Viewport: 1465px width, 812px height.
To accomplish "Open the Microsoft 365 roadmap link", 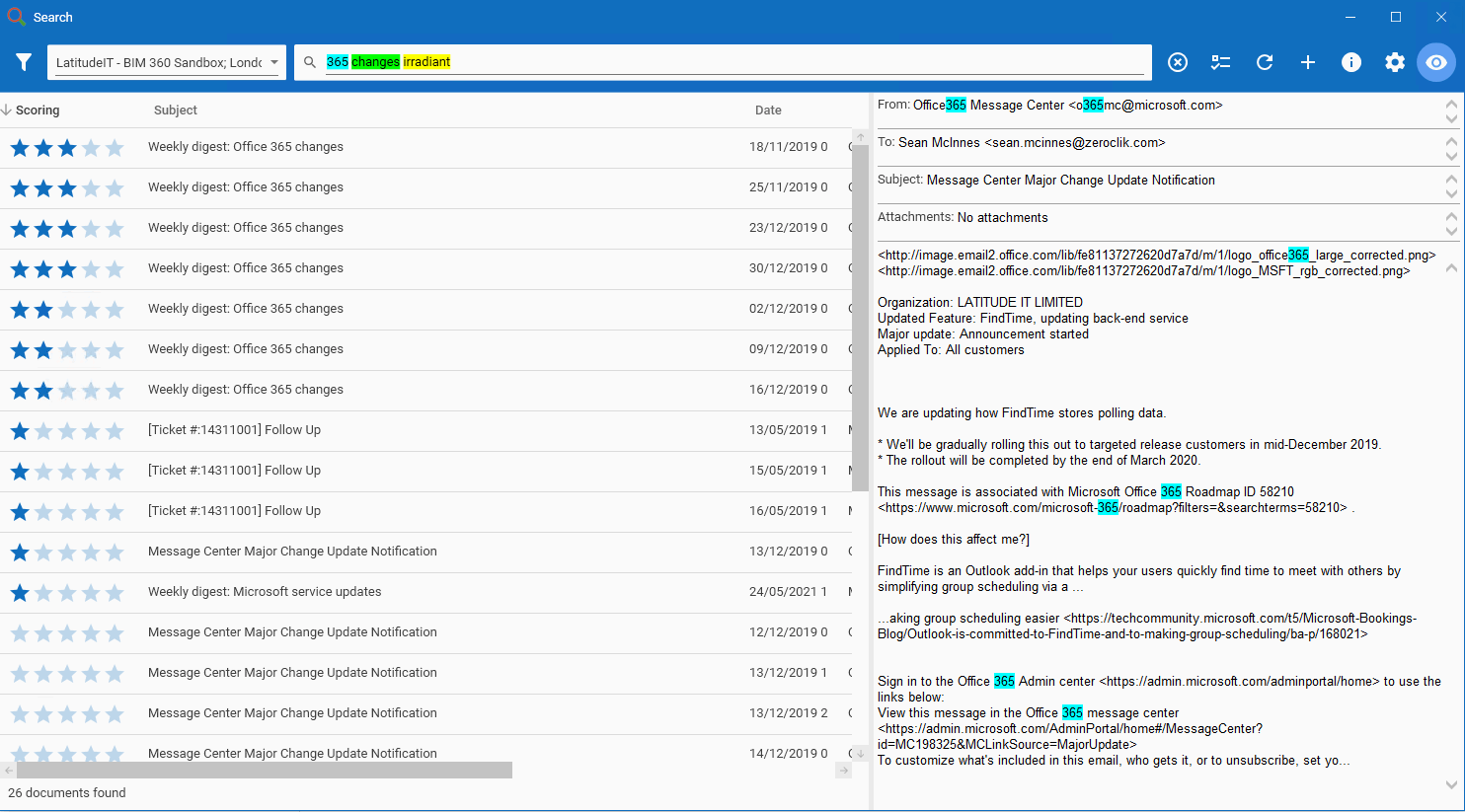I will pos(1113,508).
